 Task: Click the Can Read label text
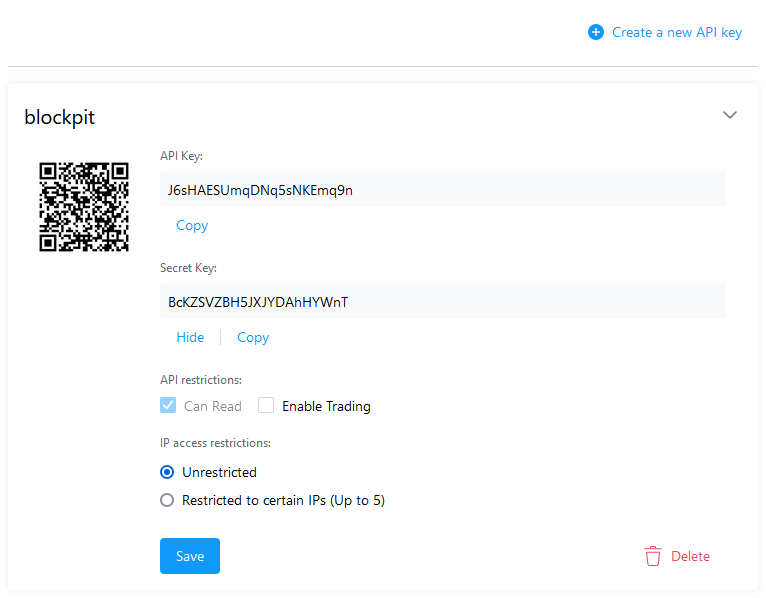click(x=213, y=406)
